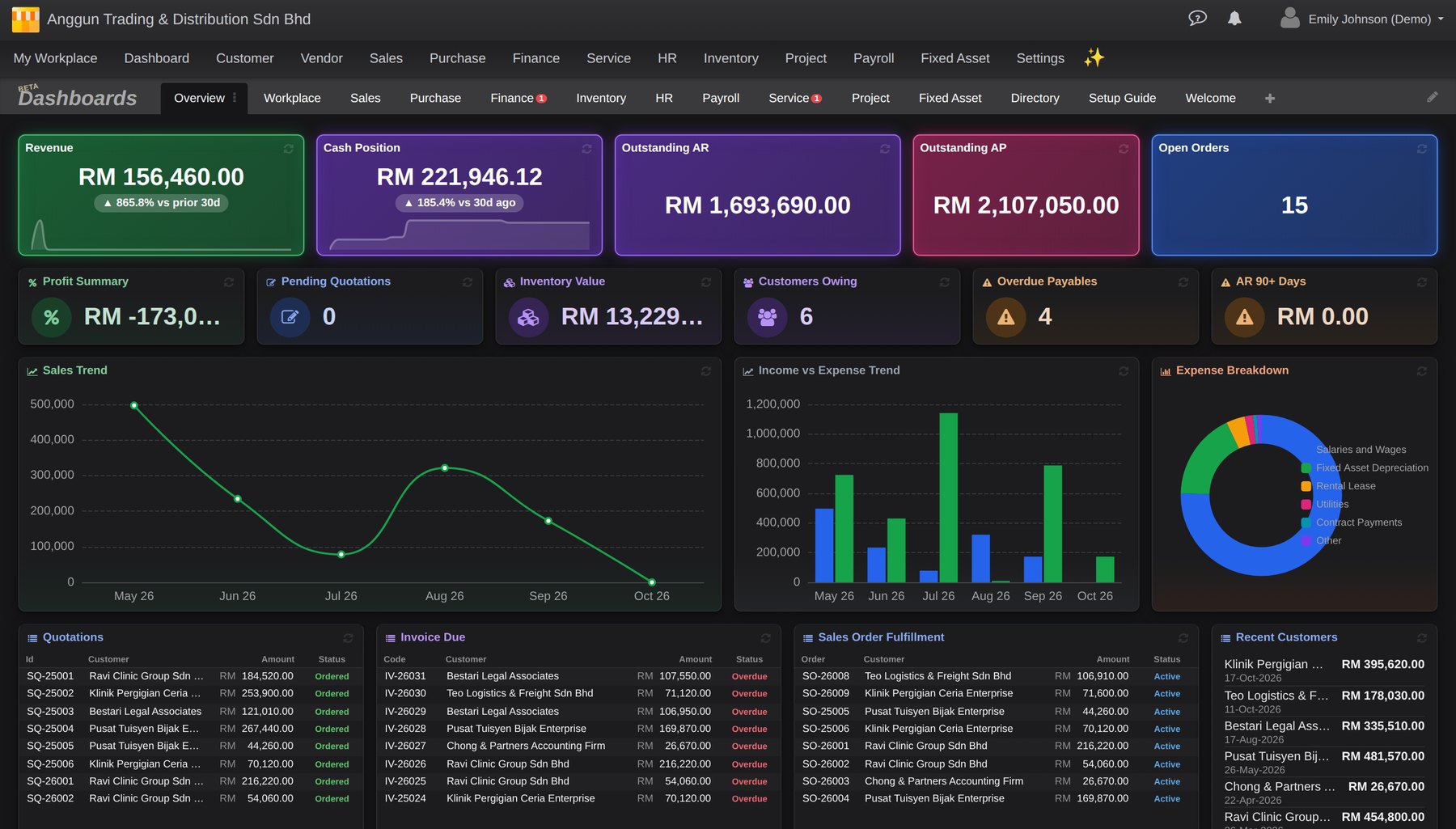The height and width of the screenshot is (829, 1456).
Task: Switch to the Workplace dashboard tab
Action: coord(292,98)
